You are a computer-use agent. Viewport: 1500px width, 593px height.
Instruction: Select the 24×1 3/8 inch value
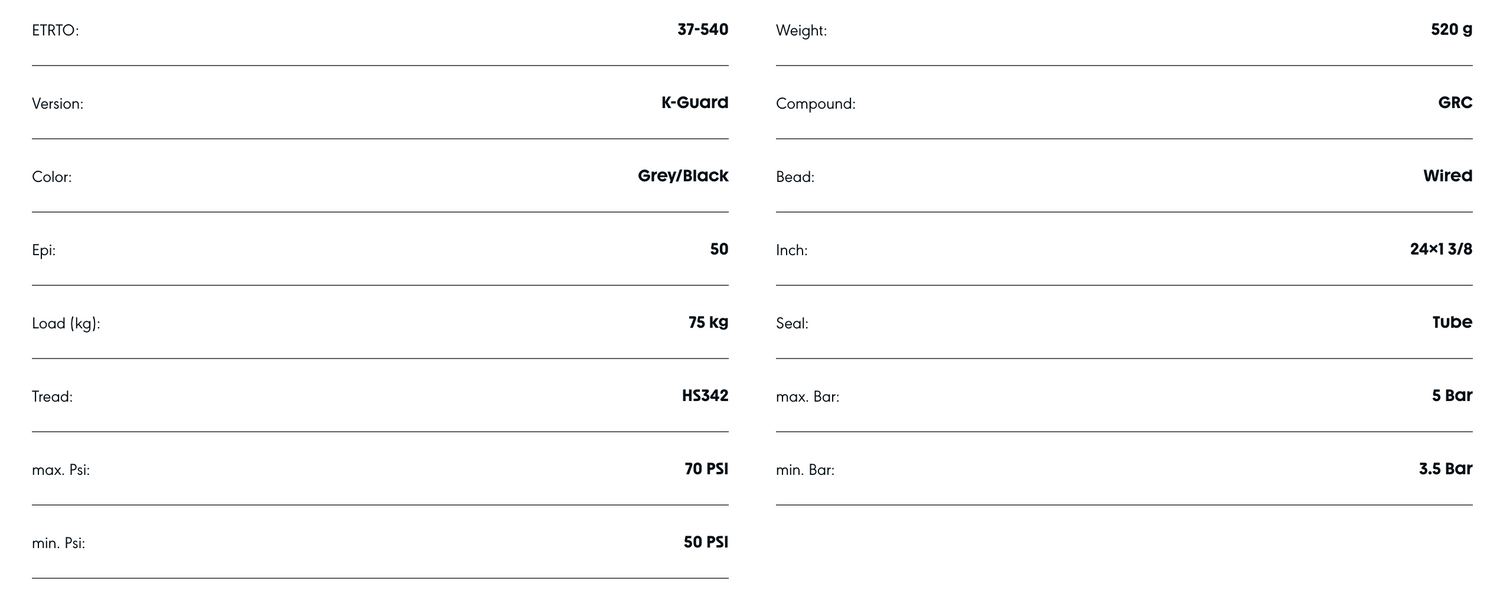pyautogui.click(x=1441, y=249)
